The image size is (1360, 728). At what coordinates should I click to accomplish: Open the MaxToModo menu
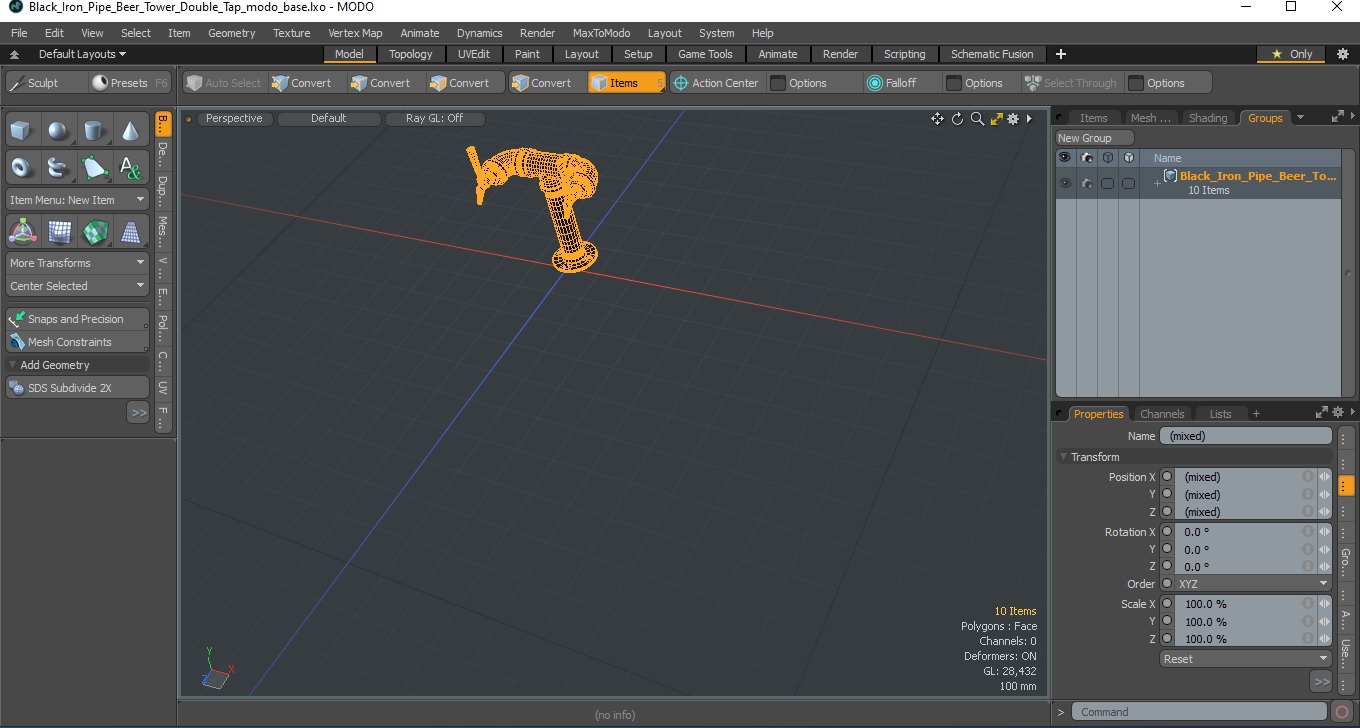tap(601, 33)
